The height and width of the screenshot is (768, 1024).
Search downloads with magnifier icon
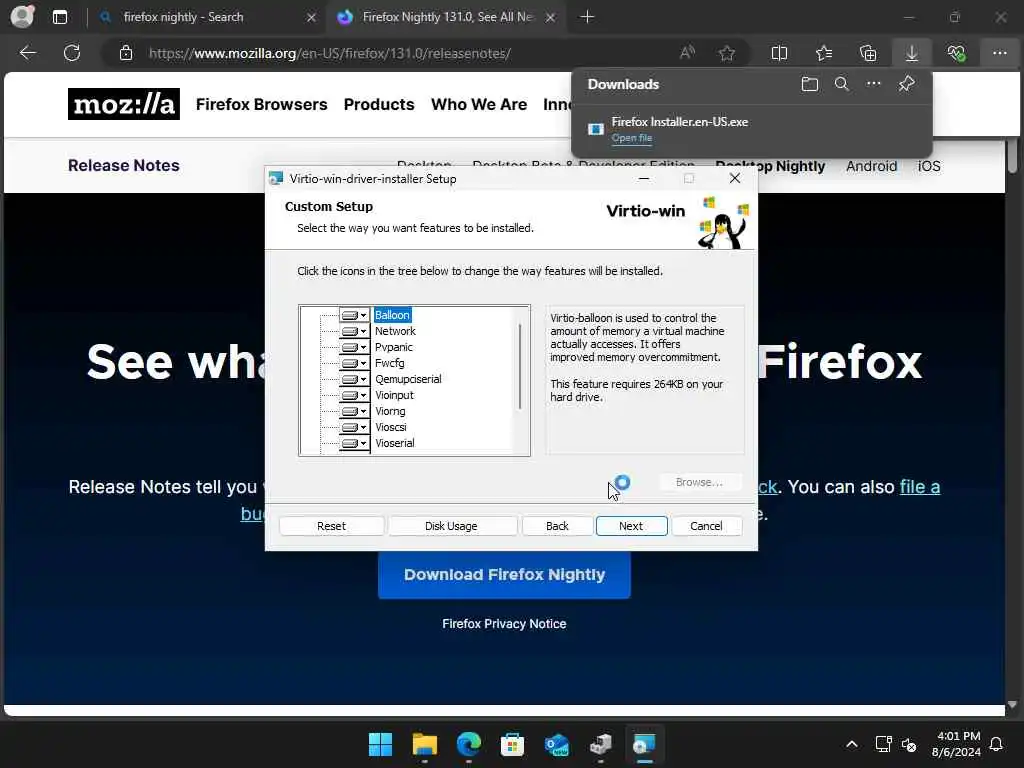[842, 84]
